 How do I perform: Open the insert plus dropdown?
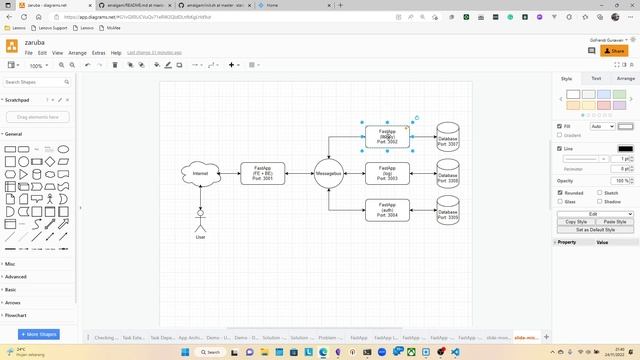(x=234, y=65)
